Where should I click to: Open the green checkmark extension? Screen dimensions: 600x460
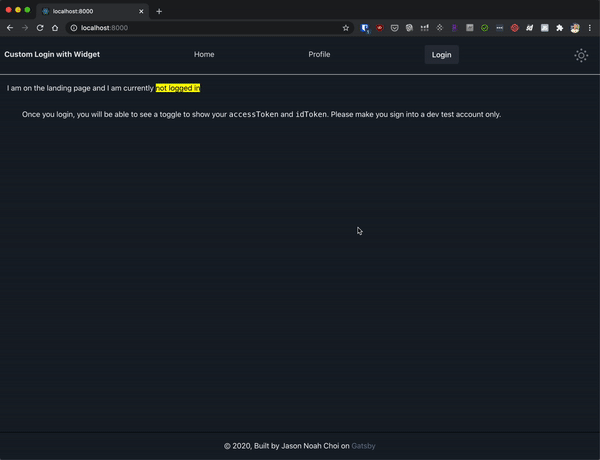tap(484, 28)
